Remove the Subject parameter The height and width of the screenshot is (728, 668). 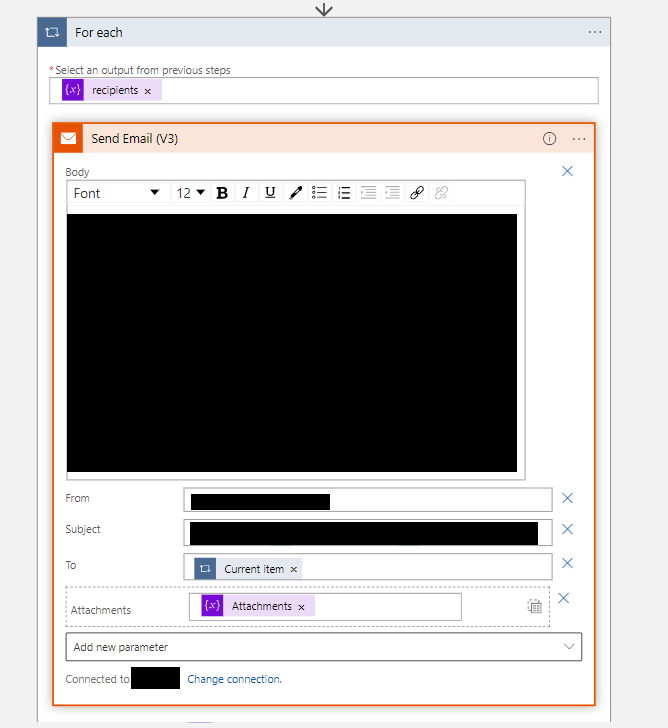(x=567, y=529)
